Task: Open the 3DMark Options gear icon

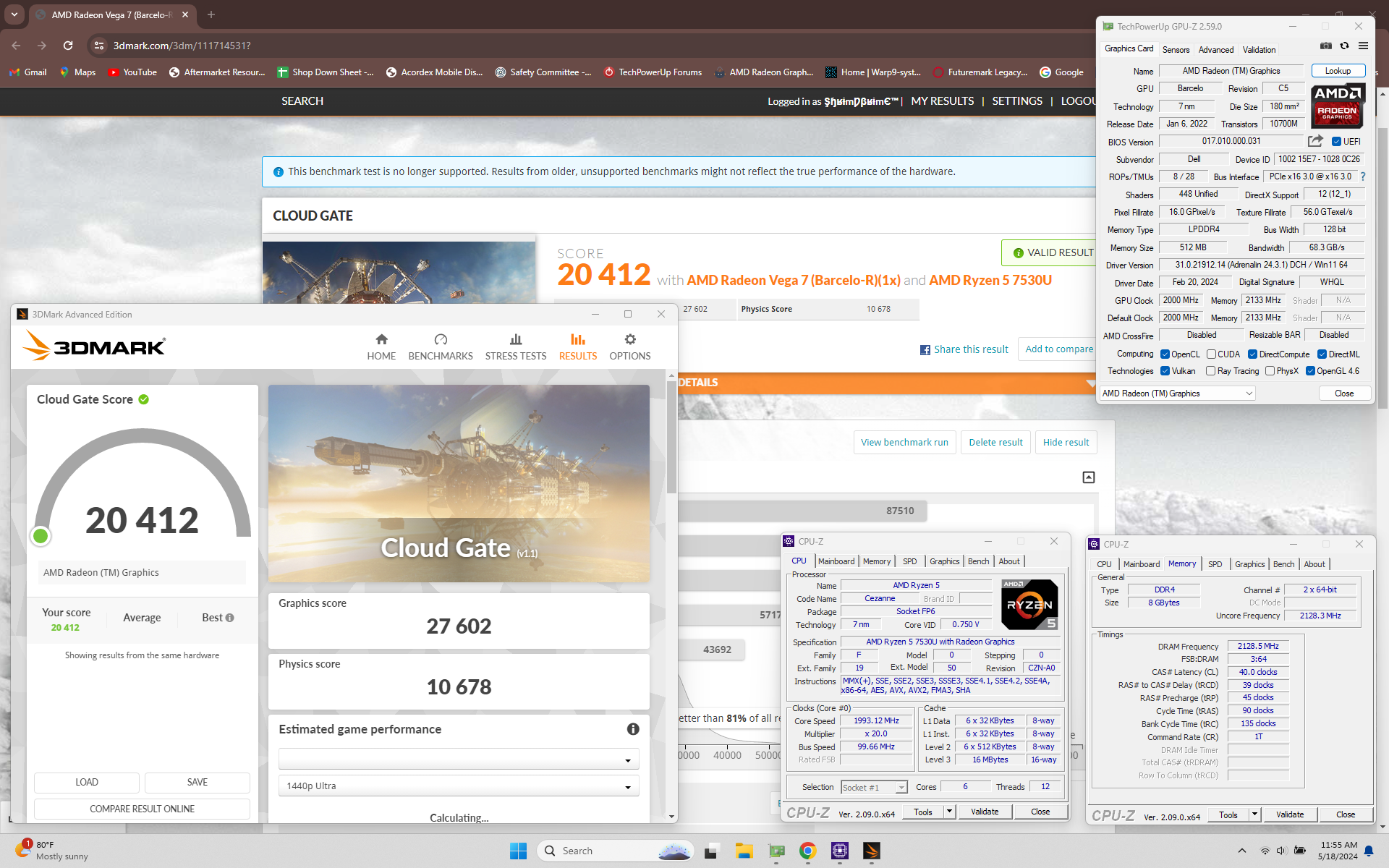Action: point(630,339)
